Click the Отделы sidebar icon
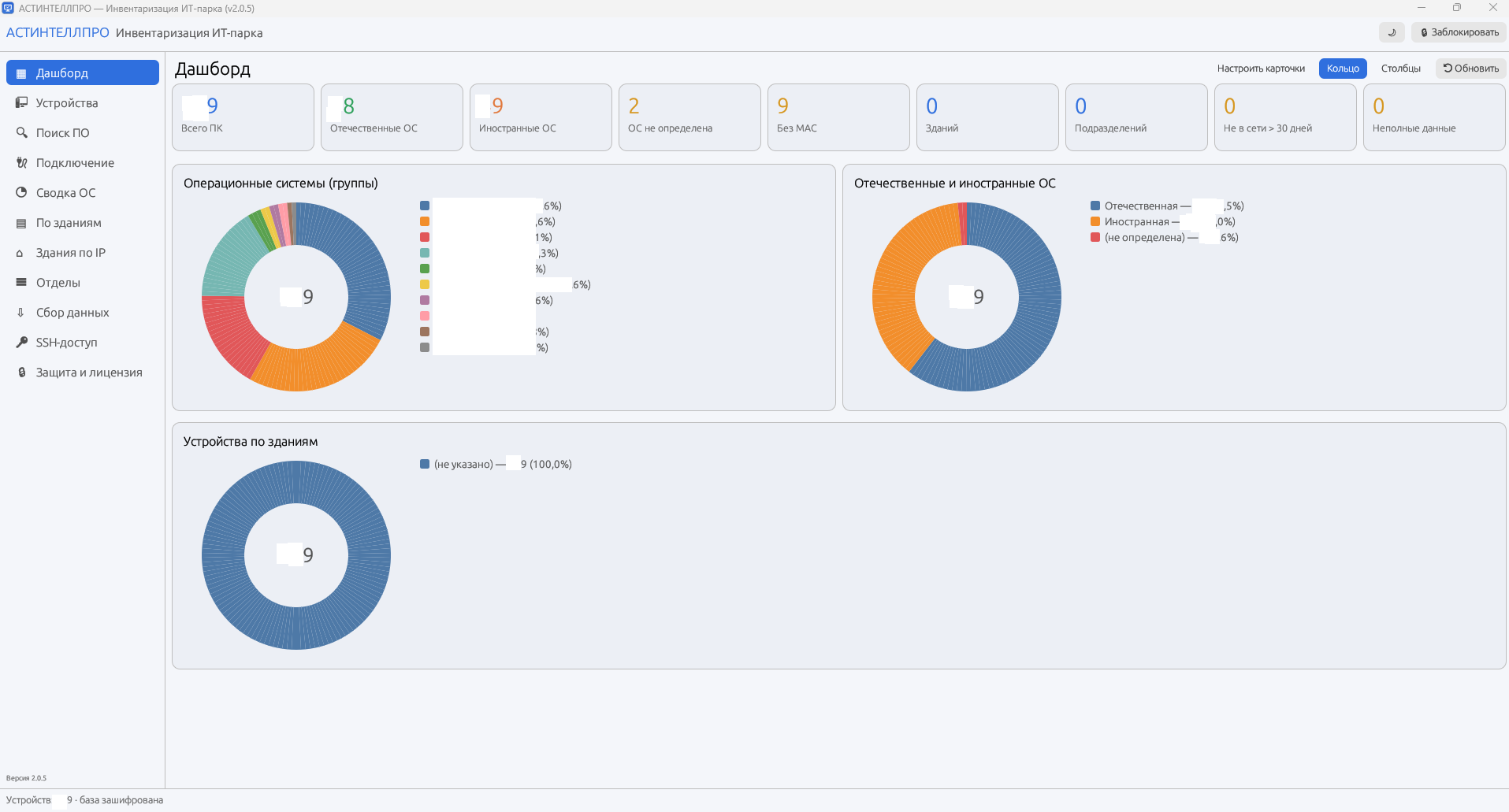 click(x=21, y=283)
